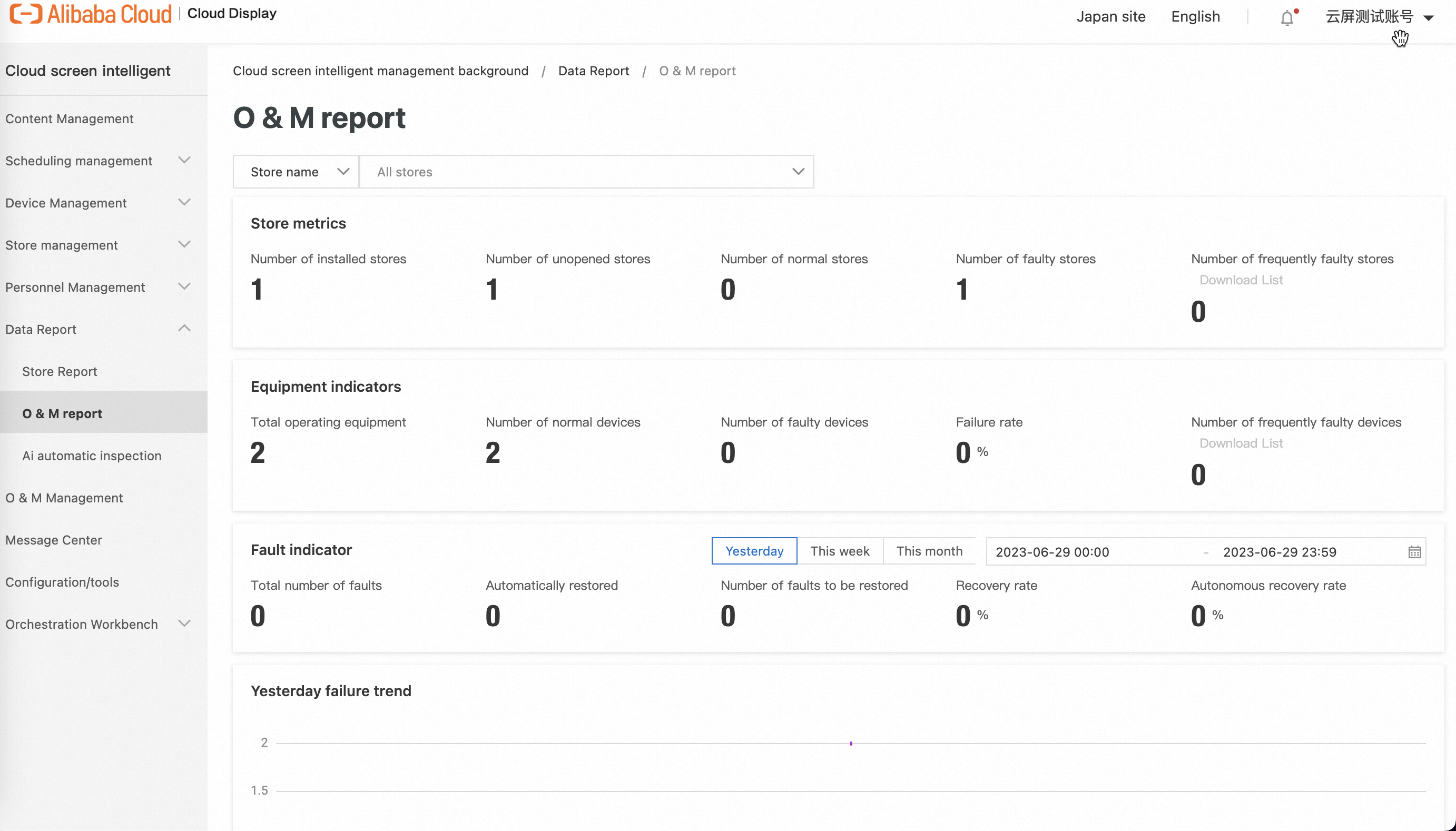Click the Failure rate label

(x=989, y=422)
